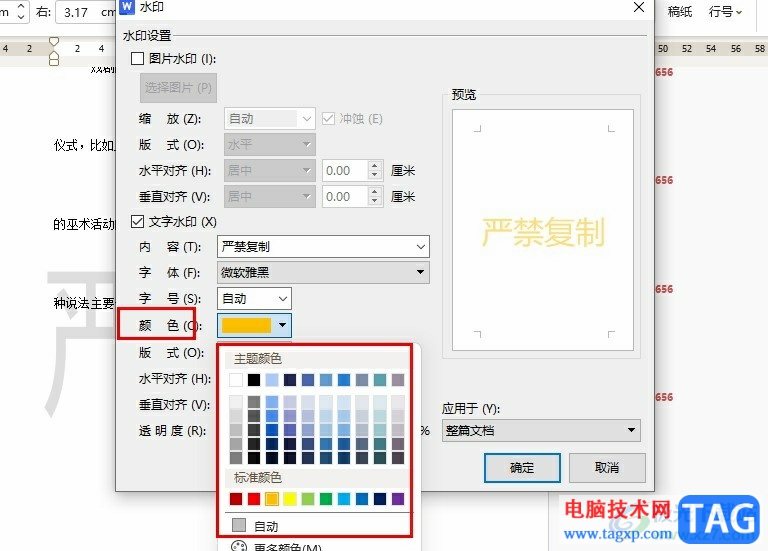The height and width of the screenshot is (551, 768).
Task: Decrease the 水平对齐 offset with down arrow
Action: click(375, 175)
